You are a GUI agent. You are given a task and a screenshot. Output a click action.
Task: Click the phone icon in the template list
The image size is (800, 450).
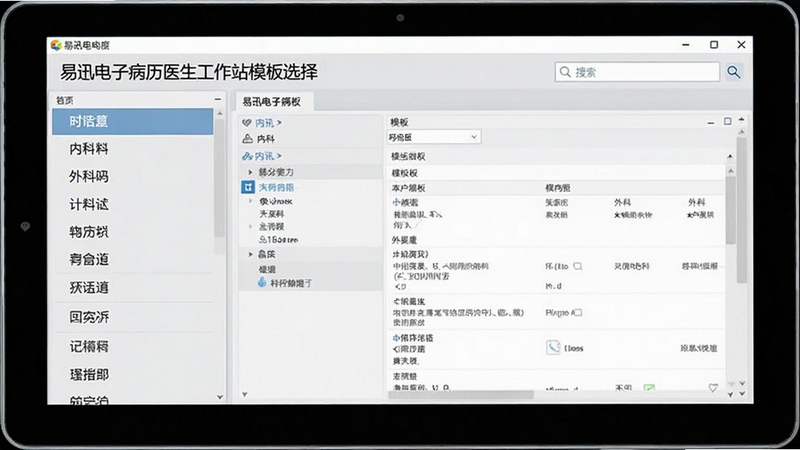point(553,347)
